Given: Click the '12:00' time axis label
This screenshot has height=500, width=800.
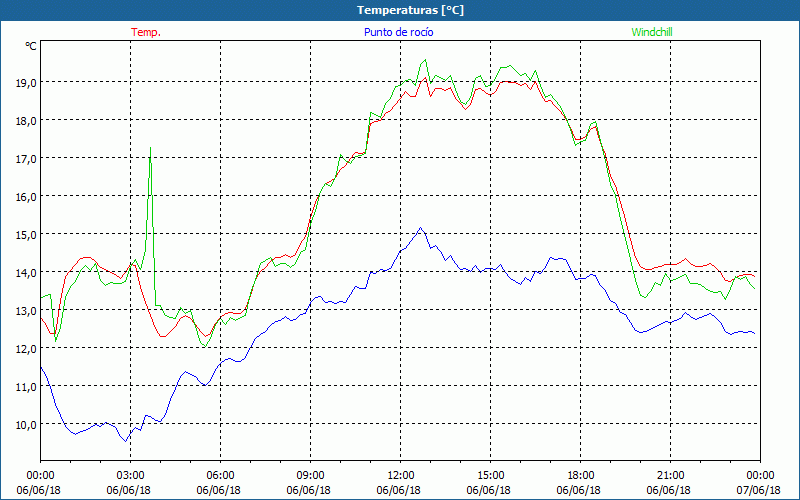Looking at the screenshot, I should click(401, 476).
